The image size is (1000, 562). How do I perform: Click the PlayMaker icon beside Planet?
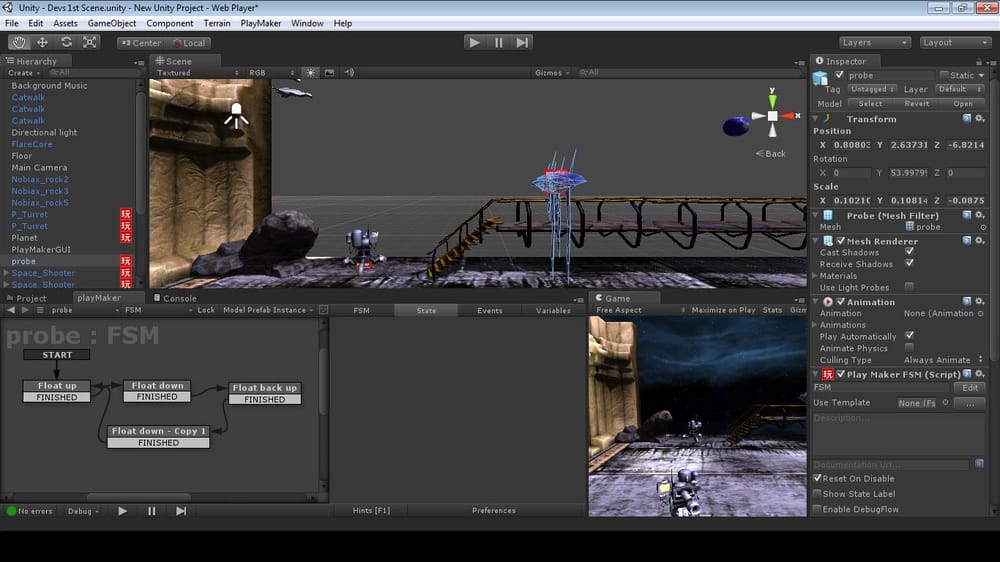tap(126, 237)
